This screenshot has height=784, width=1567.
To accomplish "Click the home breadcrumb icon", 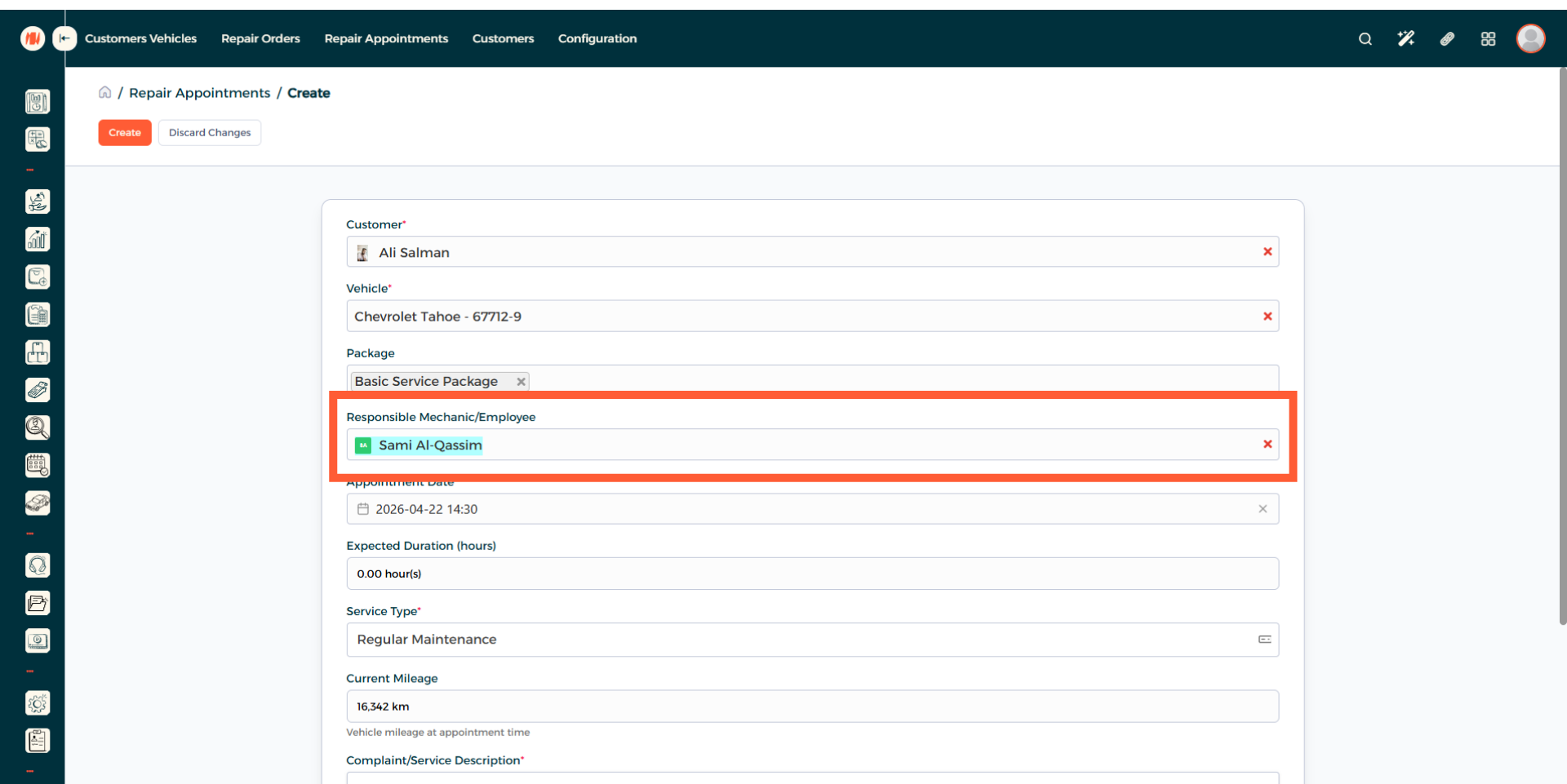I will click(x=105, y=92).
